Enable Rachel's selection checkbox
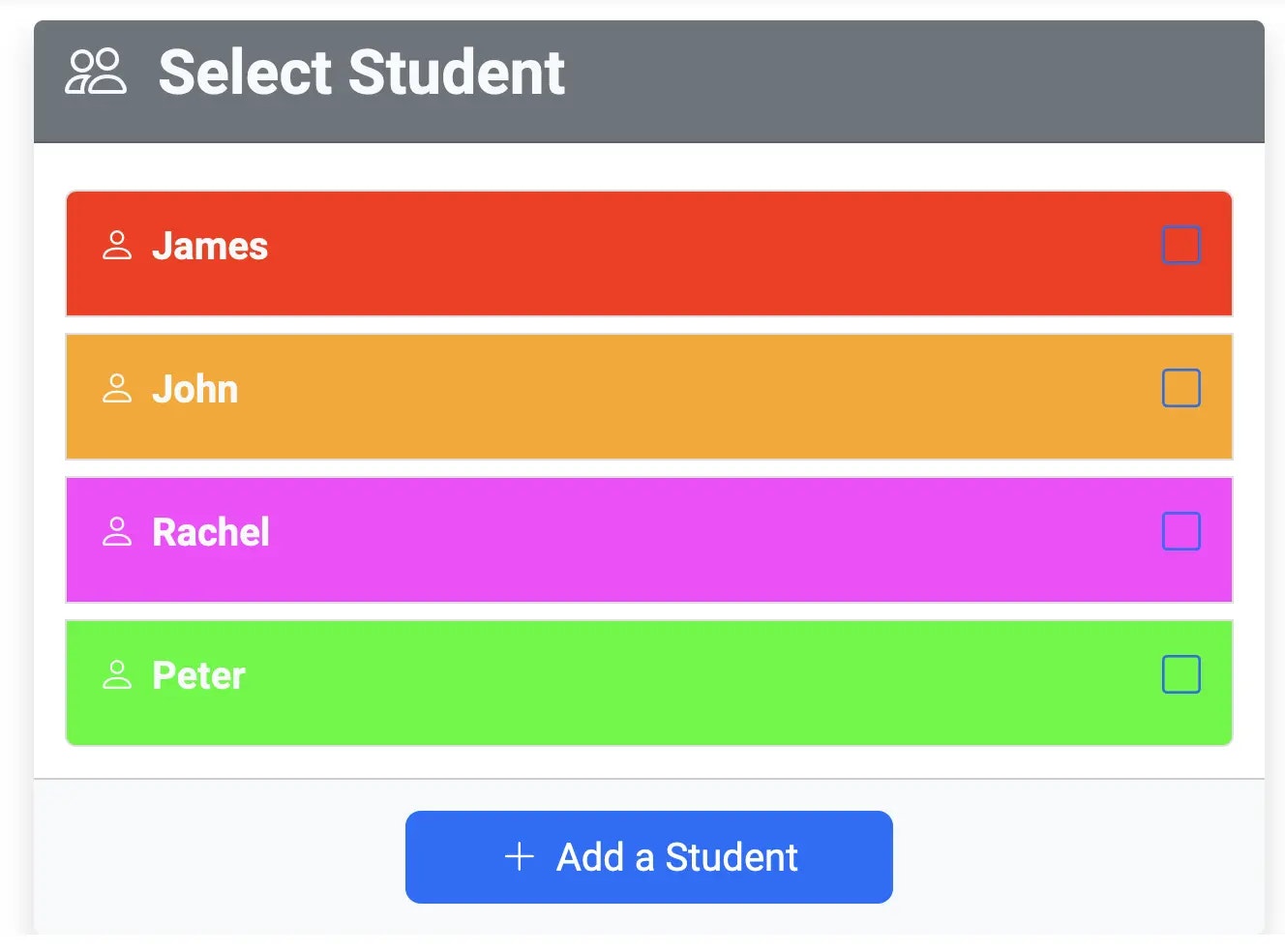The height and width of the screenshot is (952, 1285). [1181, 531]
